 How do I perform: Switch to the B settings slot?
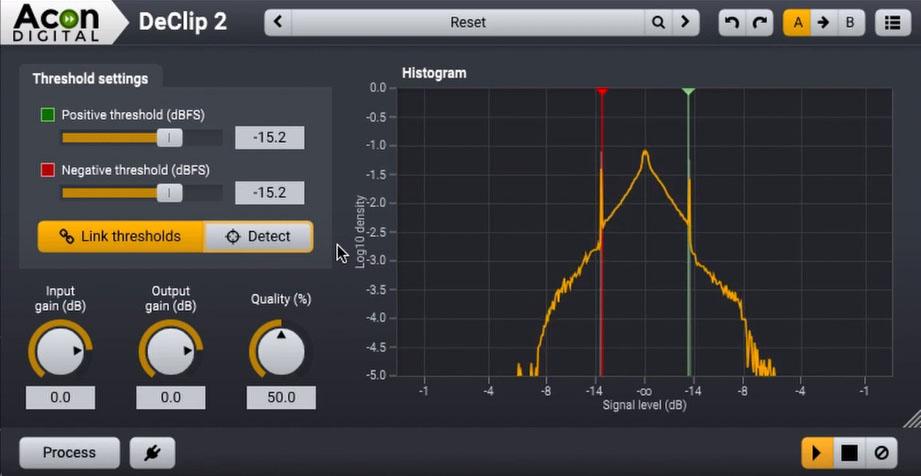pyautogui.click(x=850, y=22)
